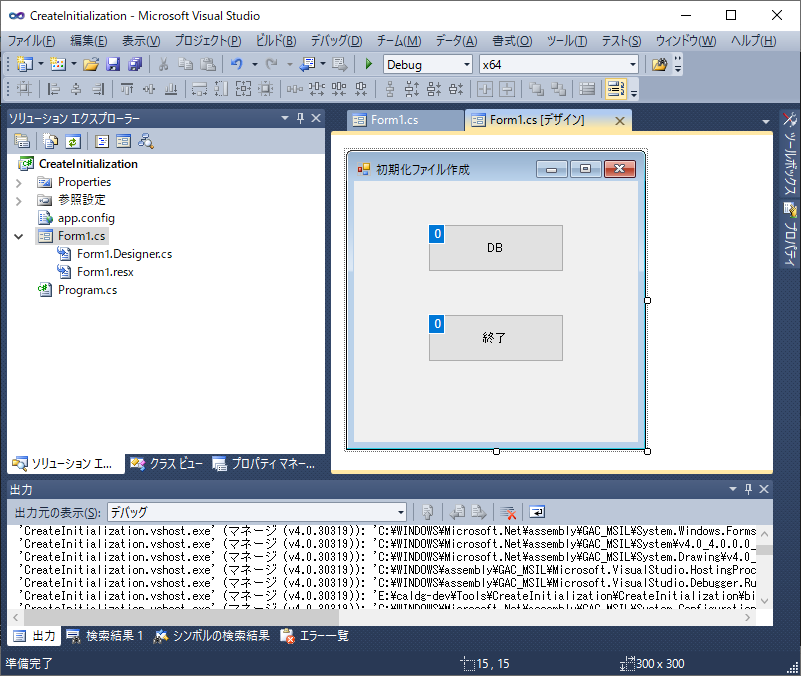Screen dimensions: 801x676
Task: Toggle word wrap in the Output panel
Action: coord(537,512)
